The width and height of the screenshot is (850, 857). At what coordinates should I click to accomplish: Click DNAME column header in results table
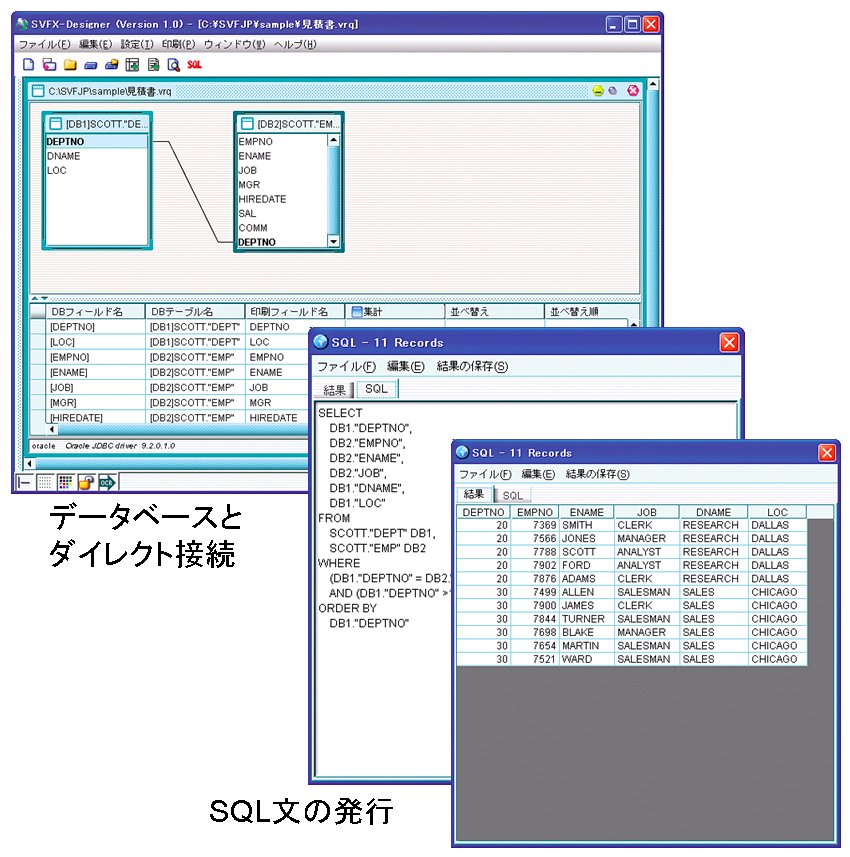[x=714, y=512]
